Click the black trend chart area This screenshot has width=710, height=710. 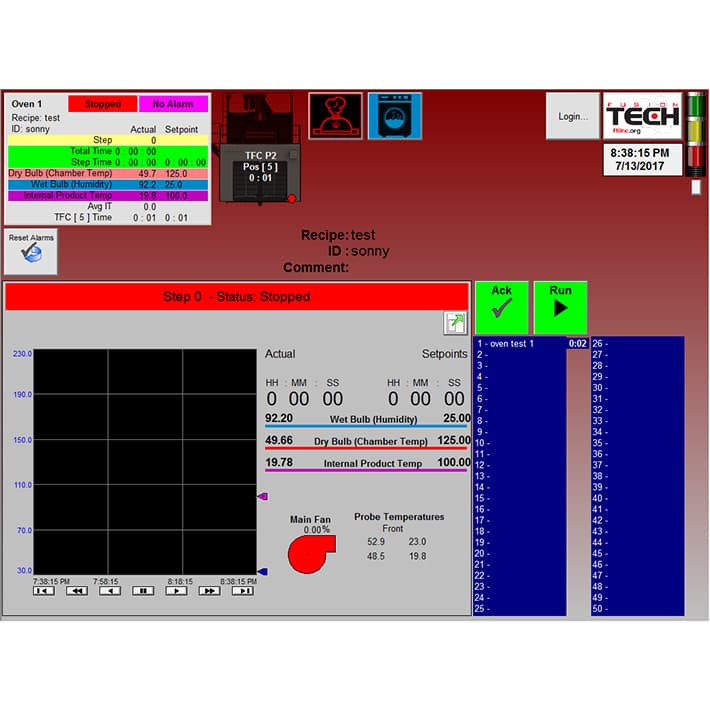pyautogui.click(x=145, y=462)
